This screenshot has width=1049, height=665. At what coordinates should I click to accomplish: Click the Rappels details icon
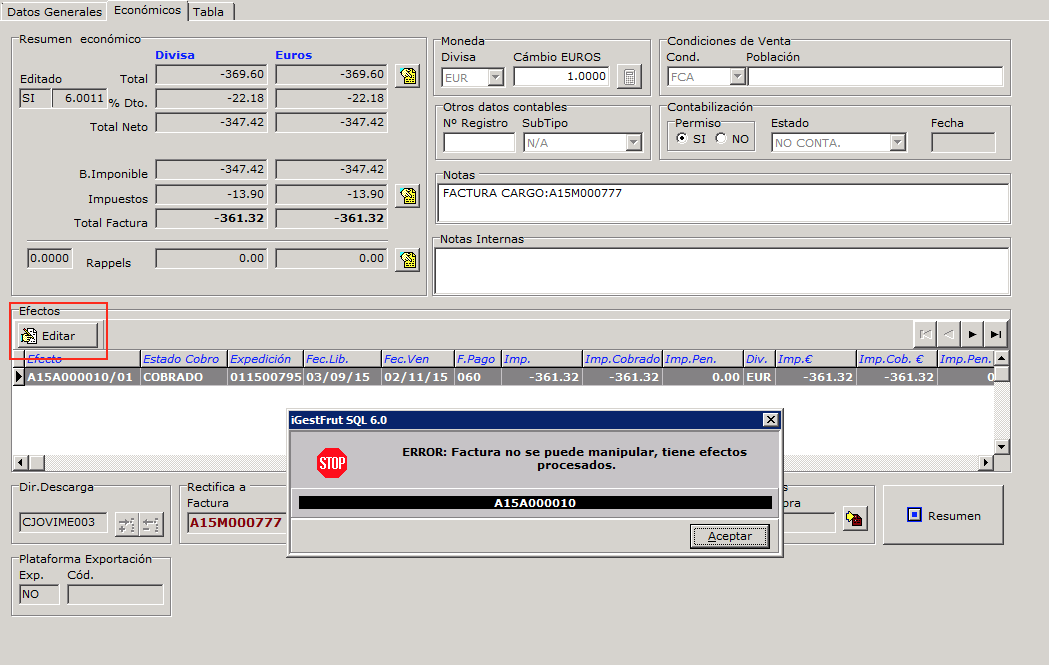coord(407,260)
